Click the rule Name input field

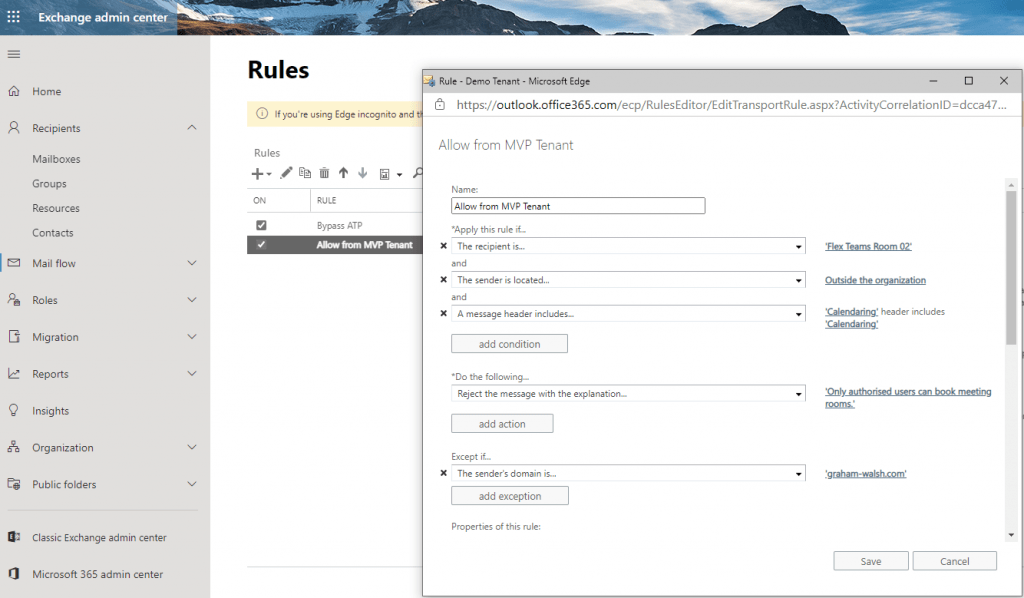point(578,206)
